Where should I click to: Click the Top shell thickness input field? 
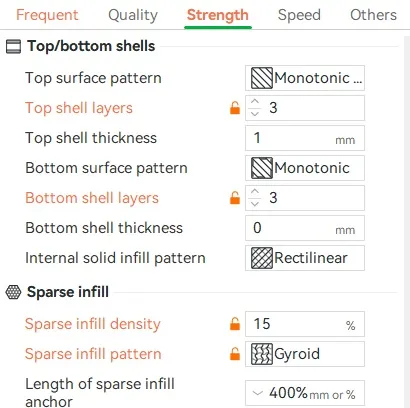tap(305, 138)
